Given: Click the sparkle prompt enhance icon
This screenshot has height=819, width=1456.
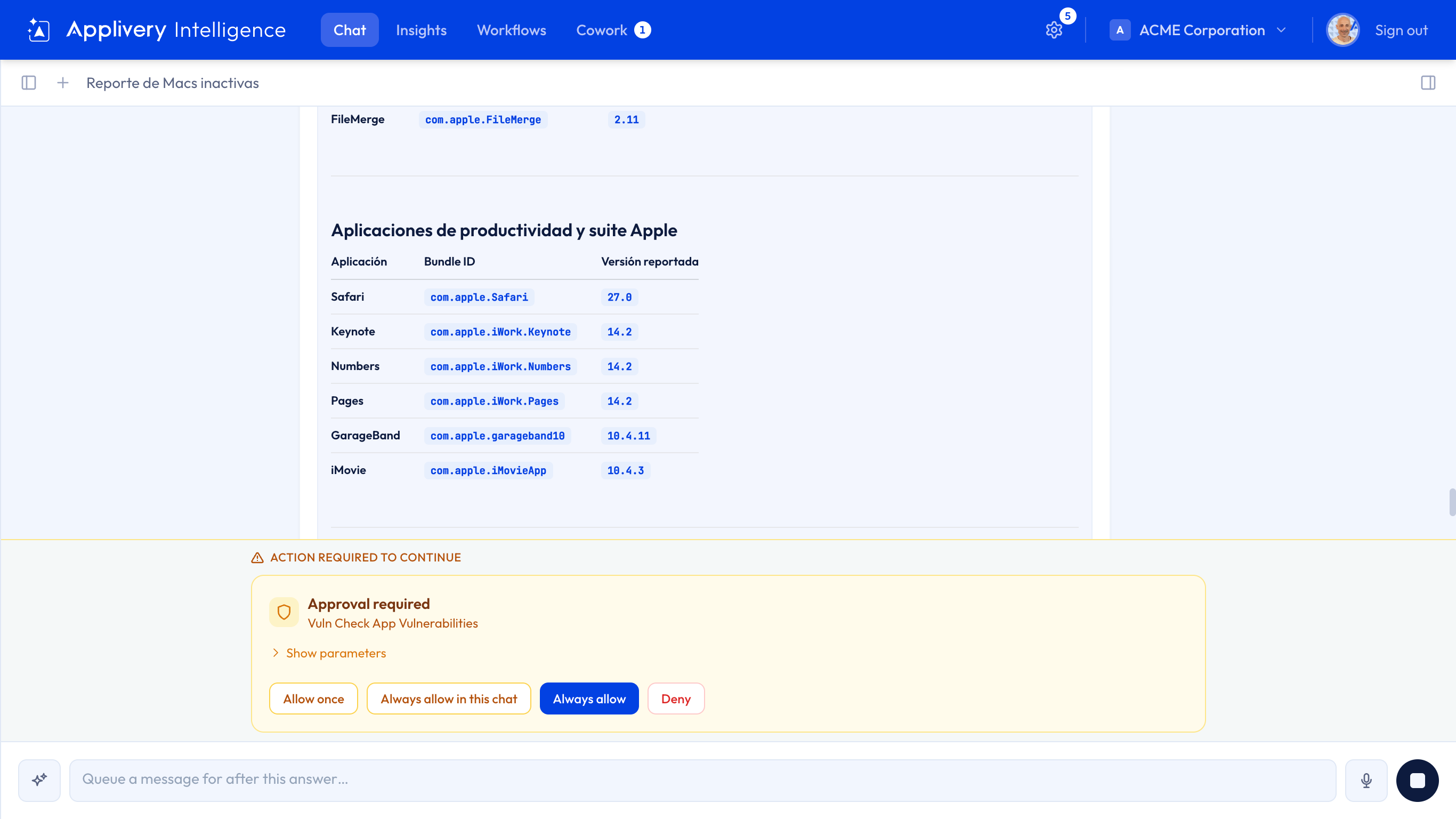Looking at the screenshot, I should tap(39, 780).
